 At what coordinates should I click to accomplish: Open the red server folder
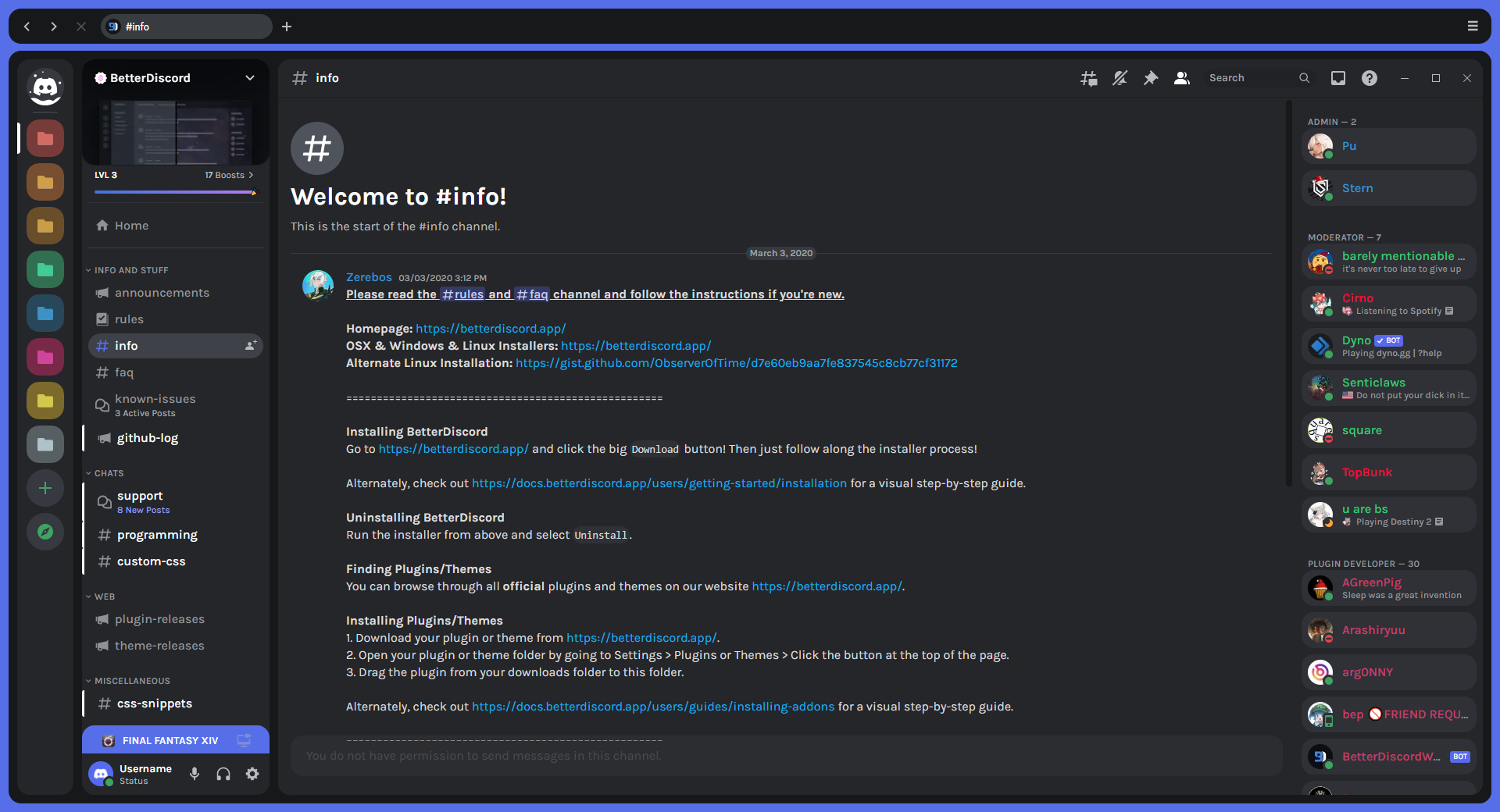(x=45, y=138)
